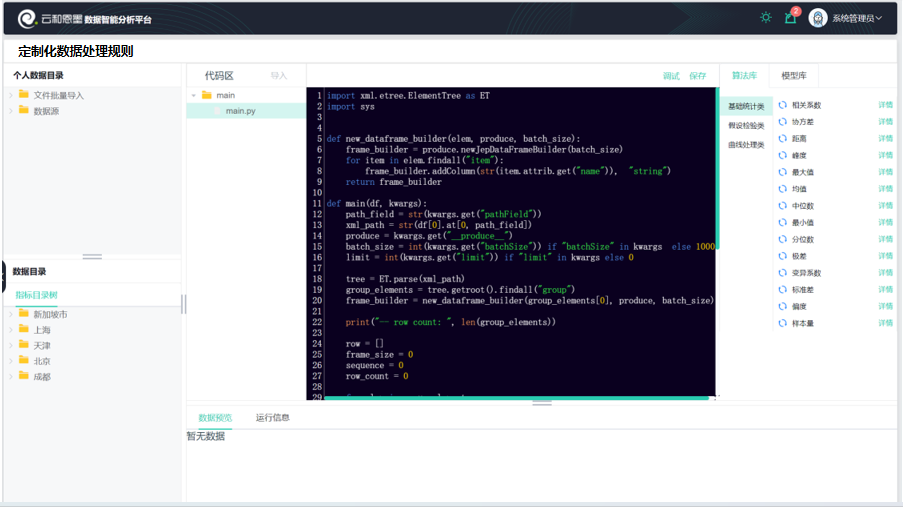Switch to the 模型库 tab
903x507 pixels.
click(794, 75)
